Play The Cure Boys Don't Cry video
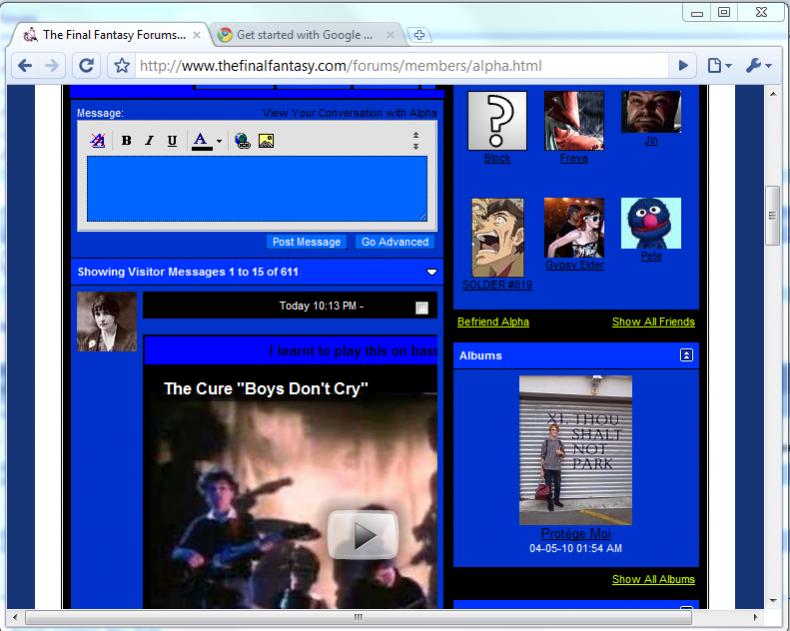This screenshot has height=631, width=790. click(x=363, y=535)
